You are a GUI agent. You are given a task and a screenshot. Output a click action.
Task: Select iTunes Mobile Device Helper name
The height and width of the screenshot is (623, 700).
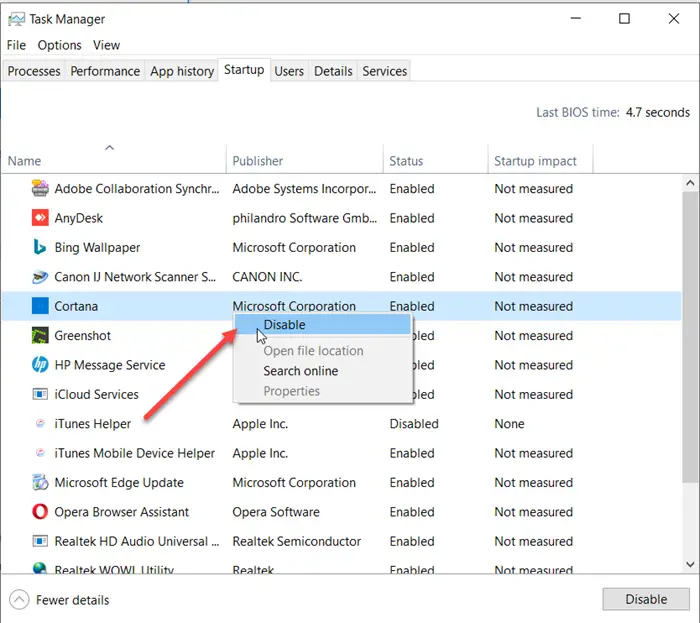(x=134, y=453)
